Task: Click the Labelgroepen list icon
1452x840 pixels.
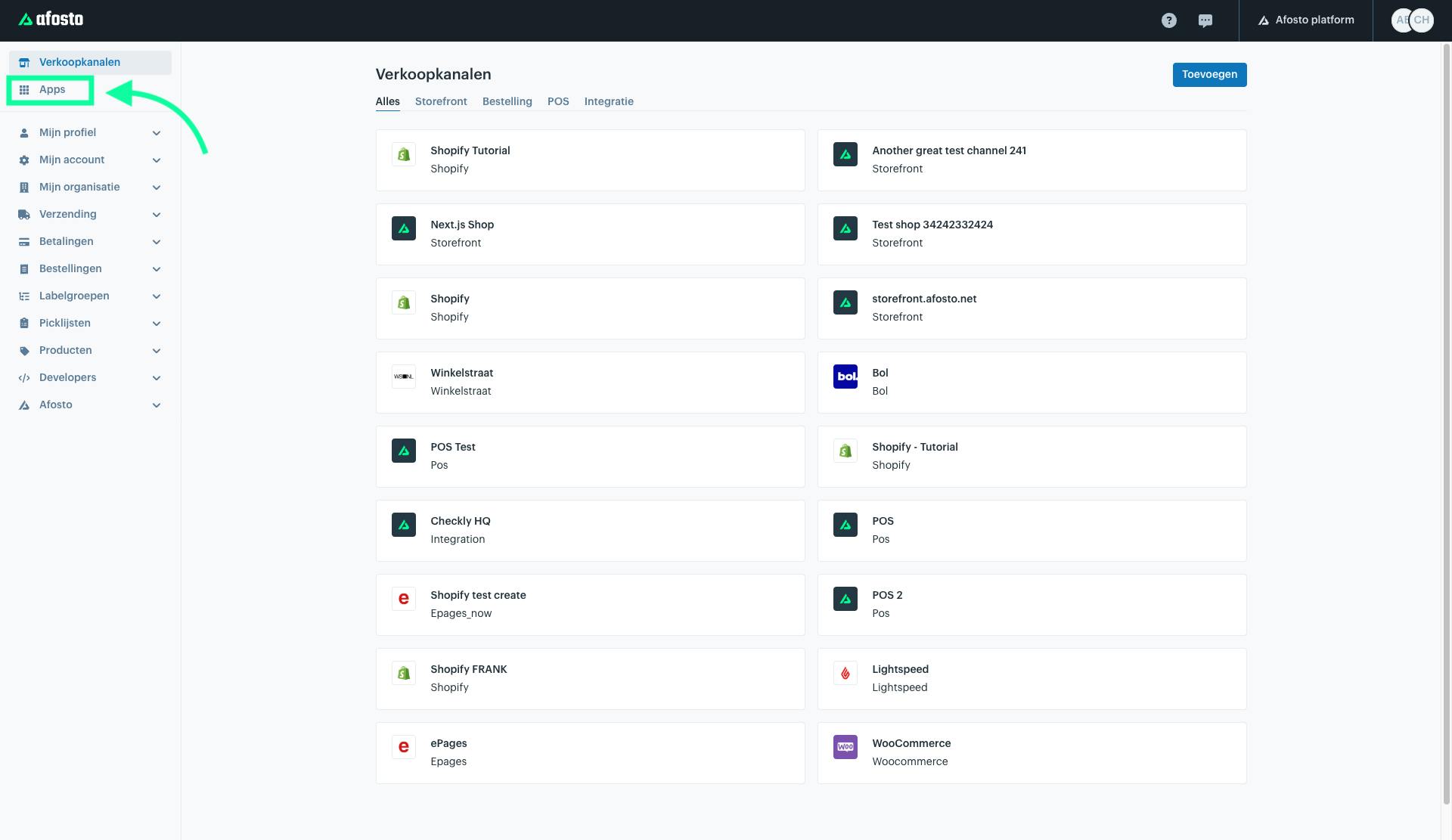Action: [24, 296]
